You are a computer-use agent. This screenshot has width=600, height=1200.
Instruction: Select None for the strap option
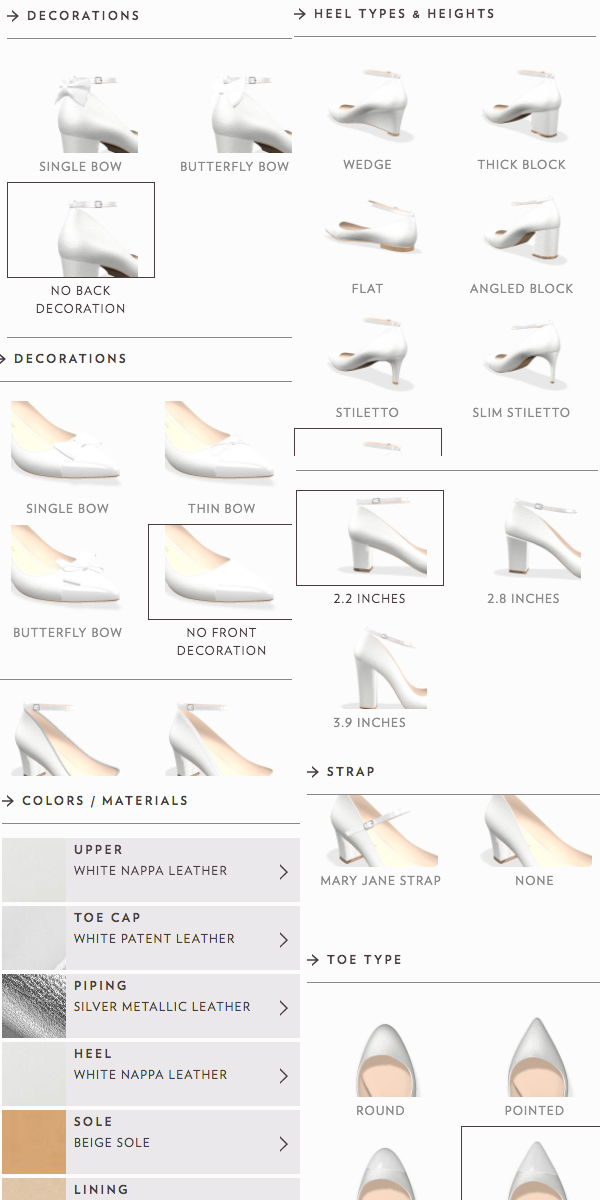pyautogui.click(x=534, y=830)
